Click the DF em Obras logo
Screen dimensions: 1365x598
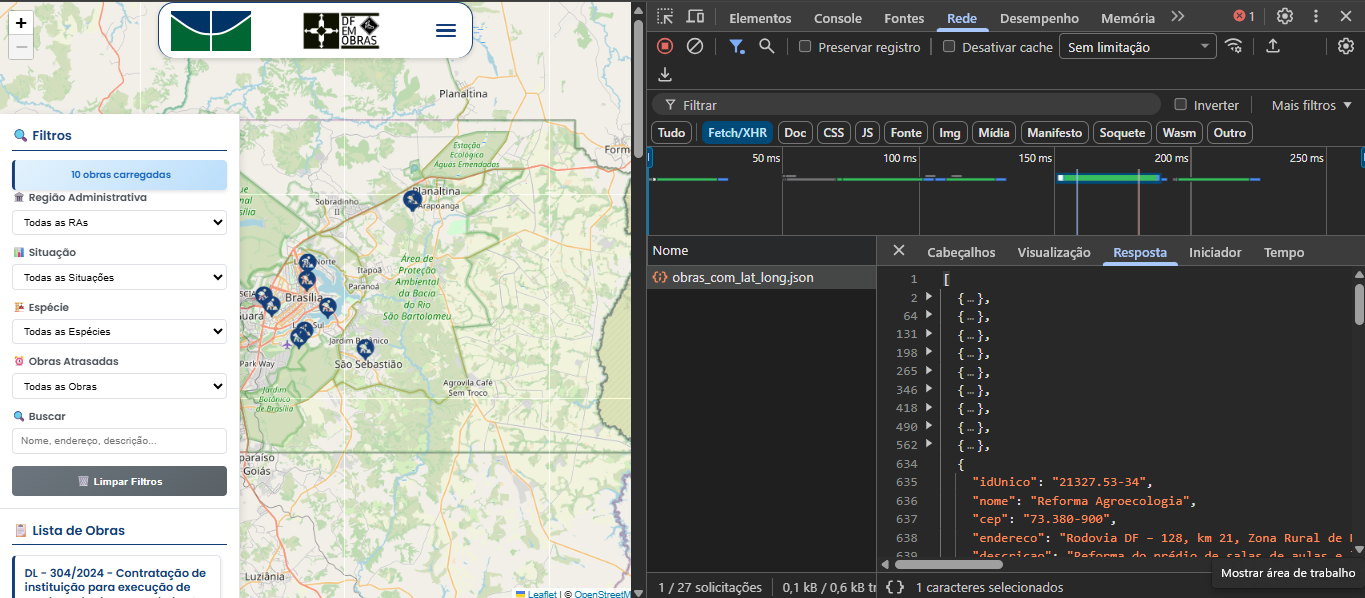(x=341, y=31)
